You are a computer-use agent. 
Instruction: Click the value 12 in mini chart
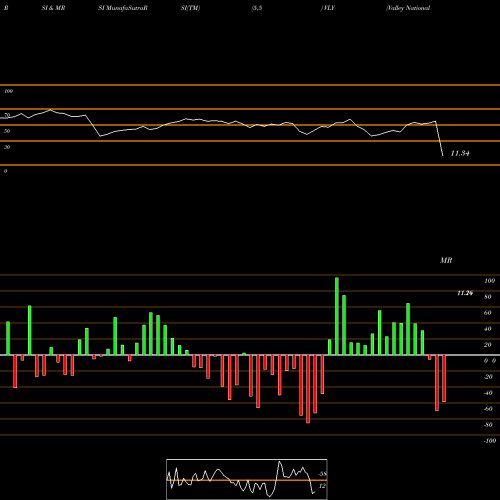(x=322, y=486)
